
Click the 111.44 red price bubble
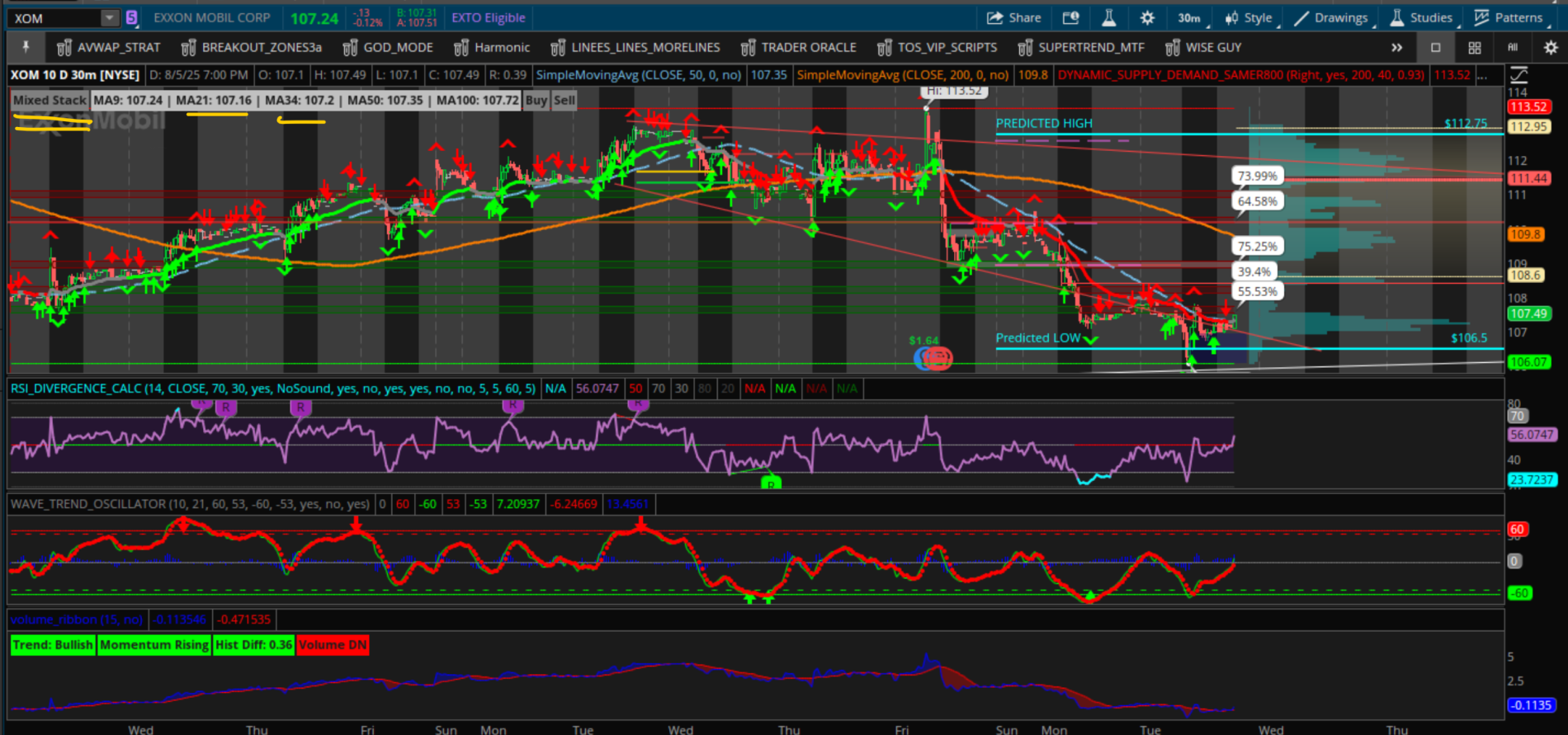pos(1528,178)
